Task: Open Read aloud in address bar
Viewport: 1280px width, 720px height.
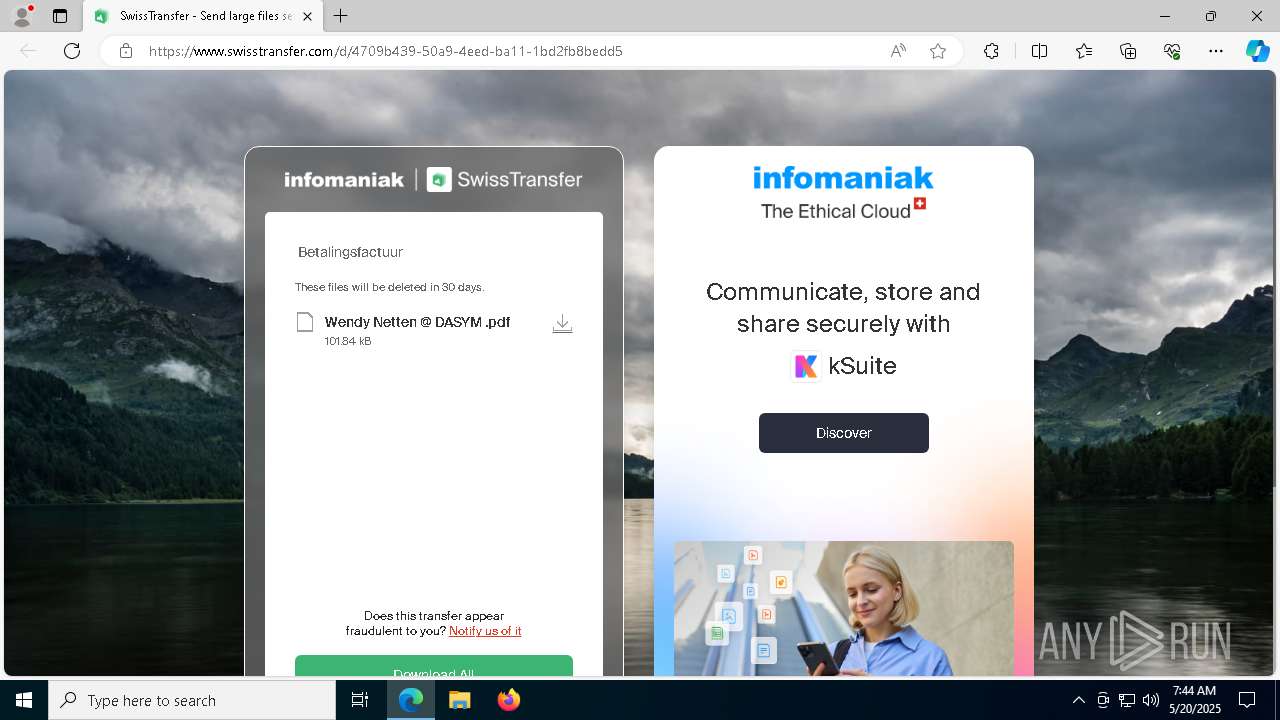Action: pos(898,51)
